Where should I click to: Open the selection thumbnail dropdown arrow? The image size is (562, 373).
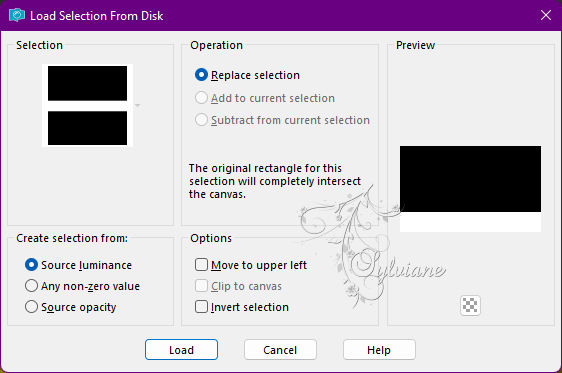click(x=137, y=105)
